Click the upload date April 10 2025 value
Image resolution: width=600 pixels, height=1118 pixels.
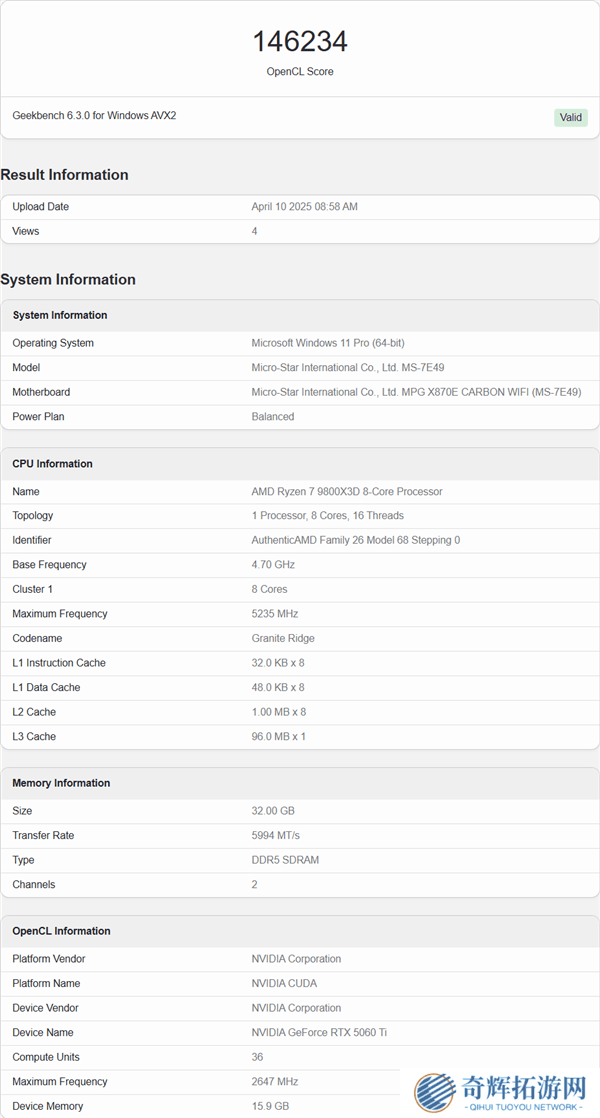304,207
